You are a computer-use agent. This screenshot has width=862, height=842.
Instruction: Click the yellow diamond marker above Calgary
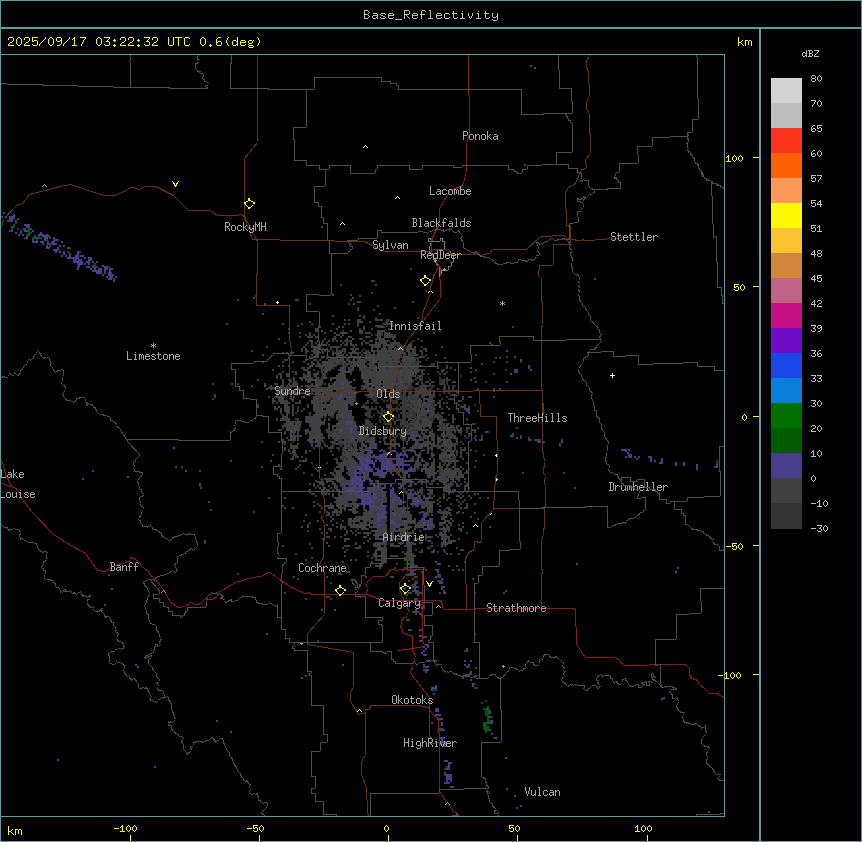(405, 588)
